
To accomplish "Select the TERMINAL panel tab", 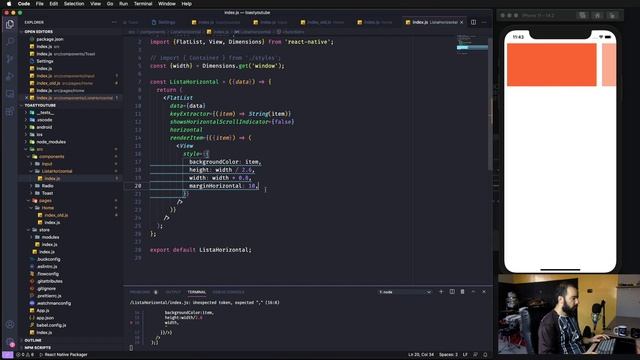I will pos(197,292).
